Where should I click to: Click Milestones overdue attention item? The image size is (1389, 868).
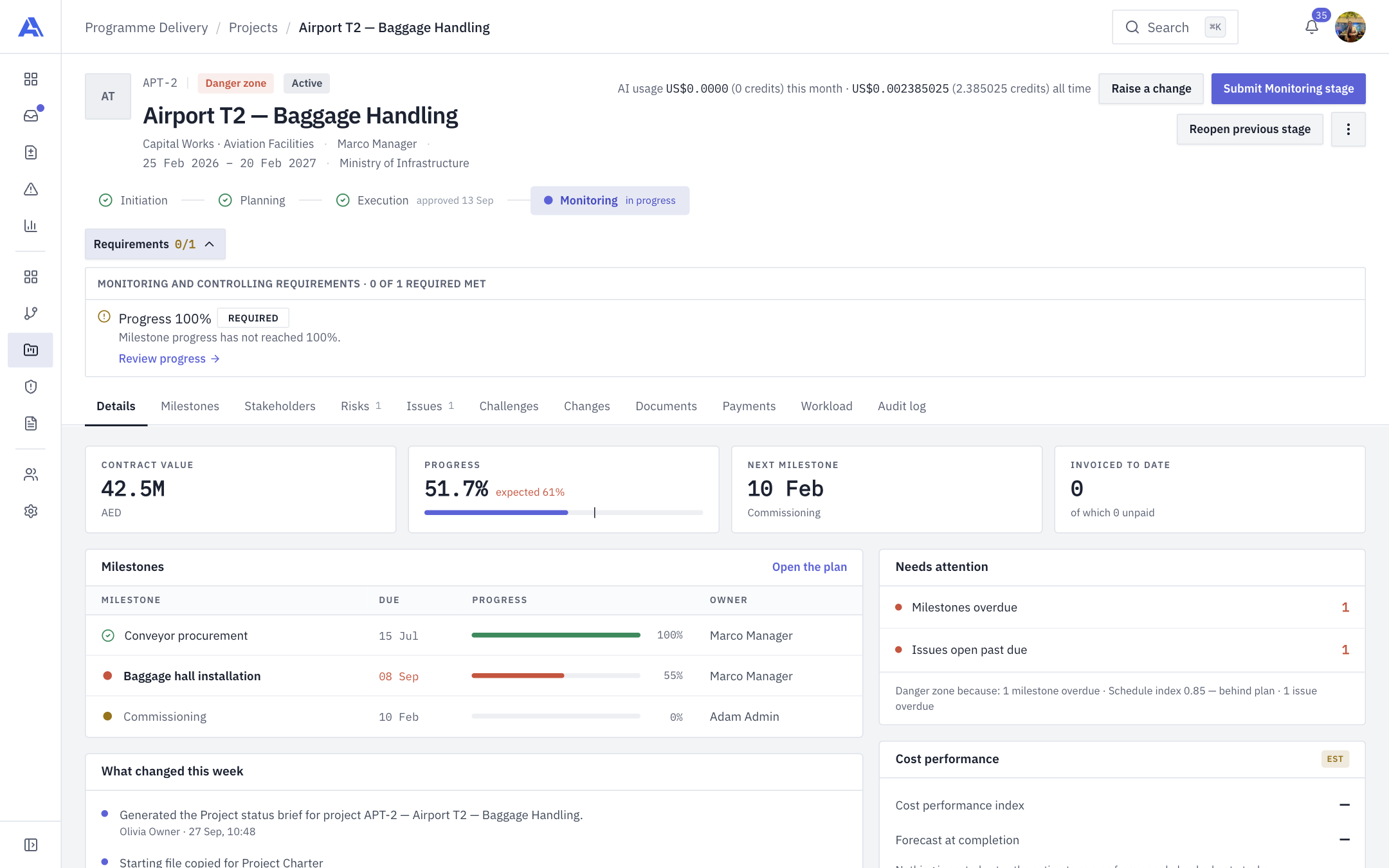(1122, 608)
